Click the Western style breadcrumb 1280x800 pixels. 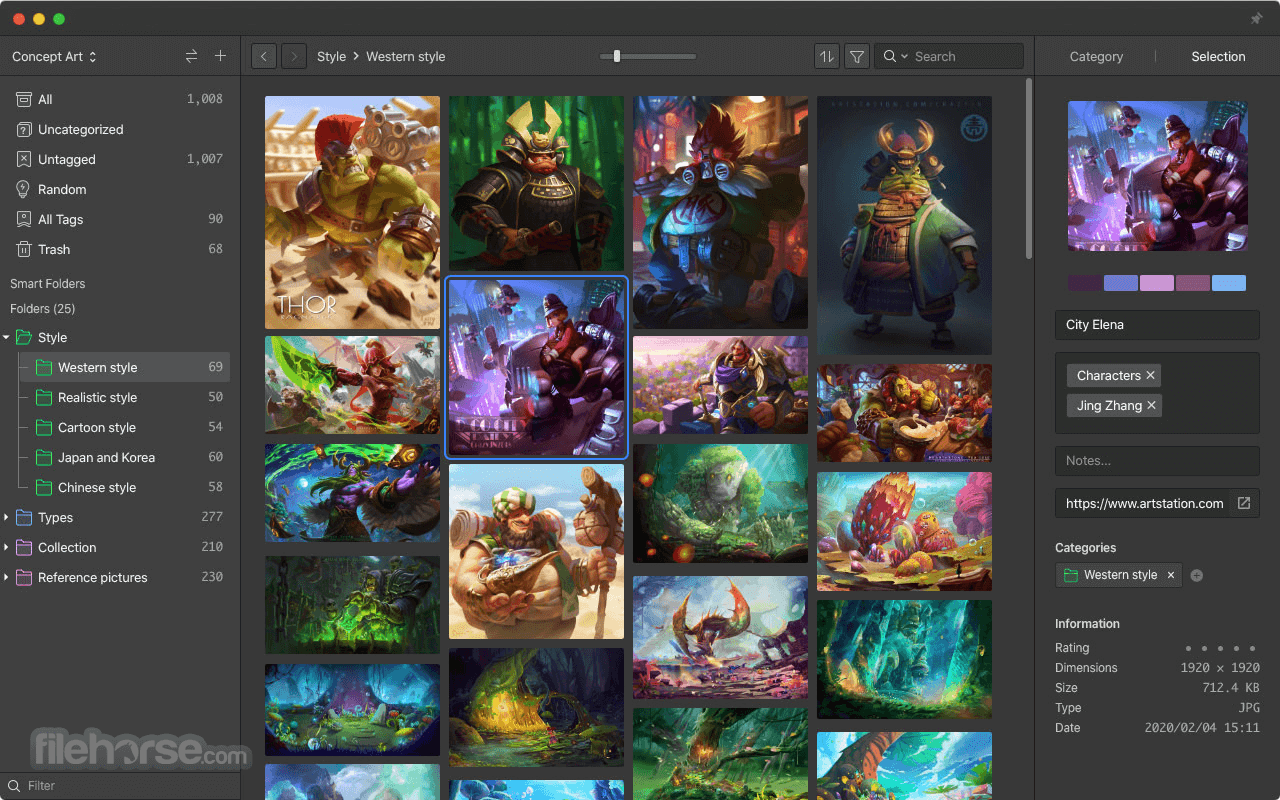(x=406, y=57)
